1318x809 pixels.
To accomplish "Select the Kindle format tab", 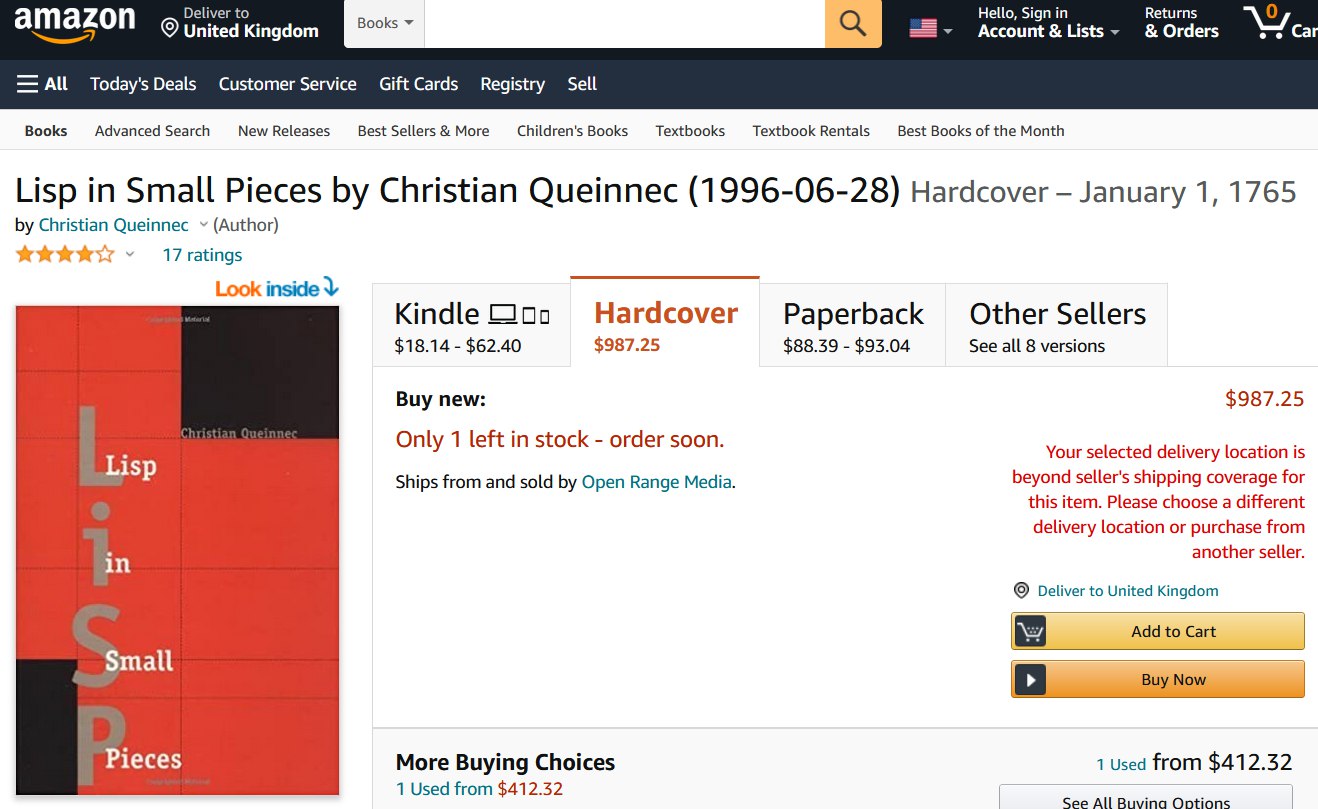I will [471, 327].
